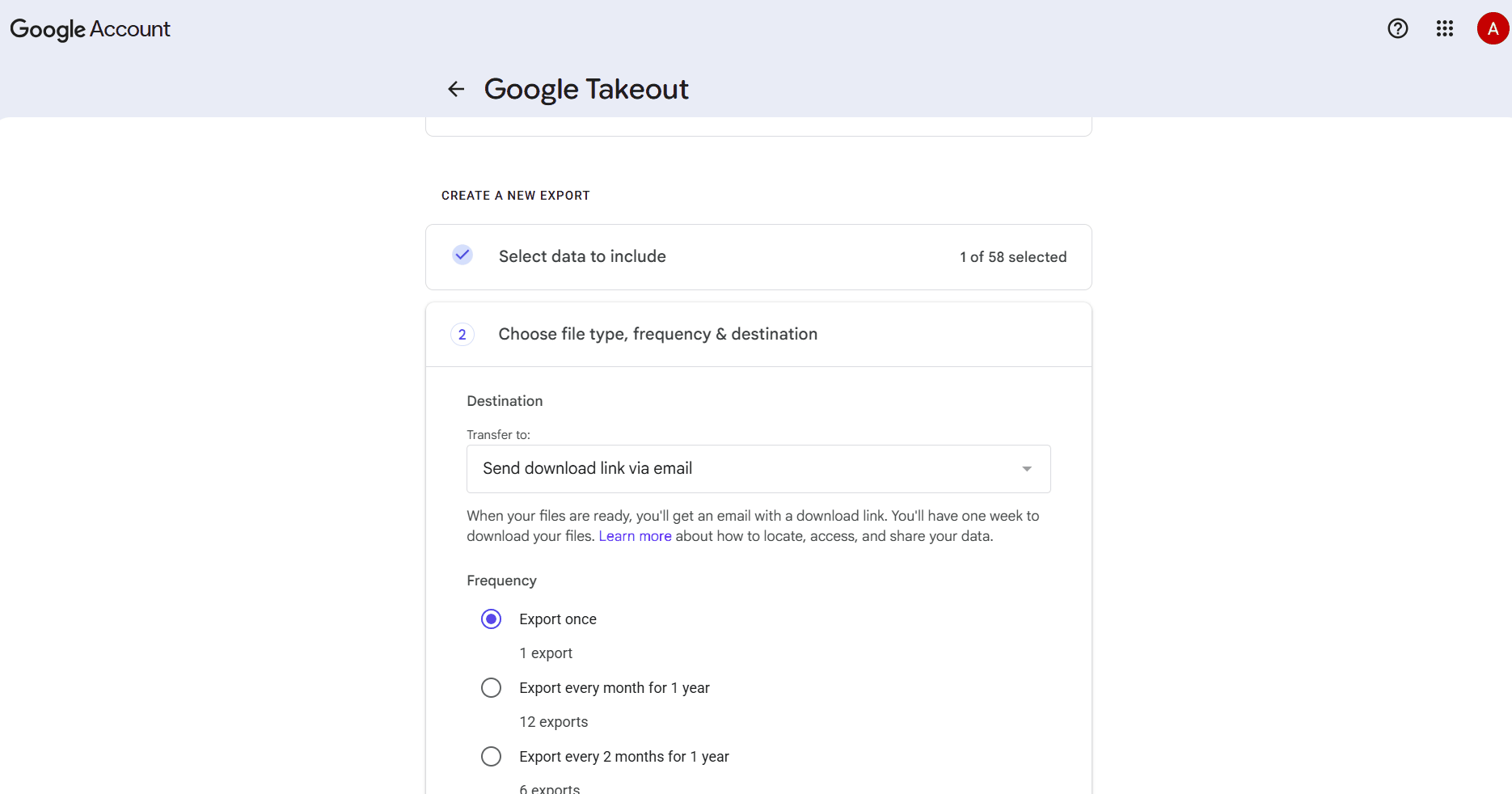Click the 12 exports text
The height and width of the screenshot is (794, 1512).
click(x=554, y=722)
